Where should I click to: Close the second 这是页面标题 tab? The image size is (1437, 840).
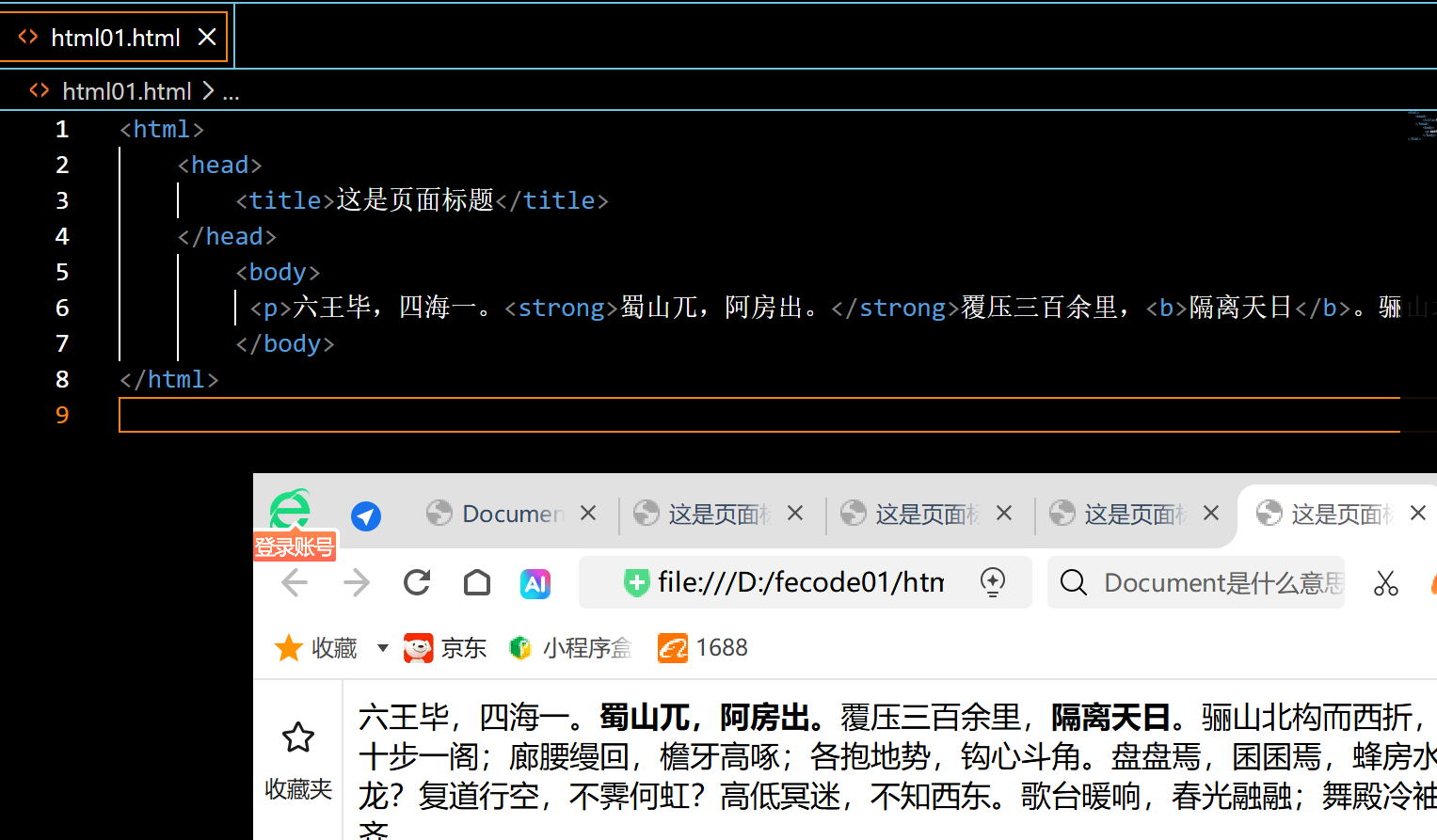[1004, 513]
